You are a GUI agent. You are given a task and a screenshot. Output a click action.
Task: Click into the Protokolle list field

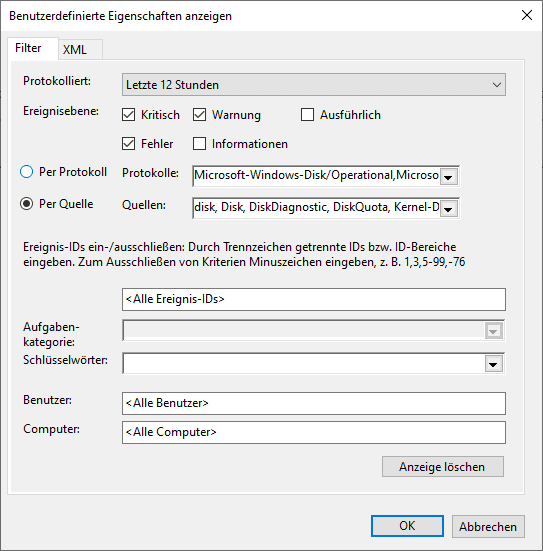click(316, 176)
